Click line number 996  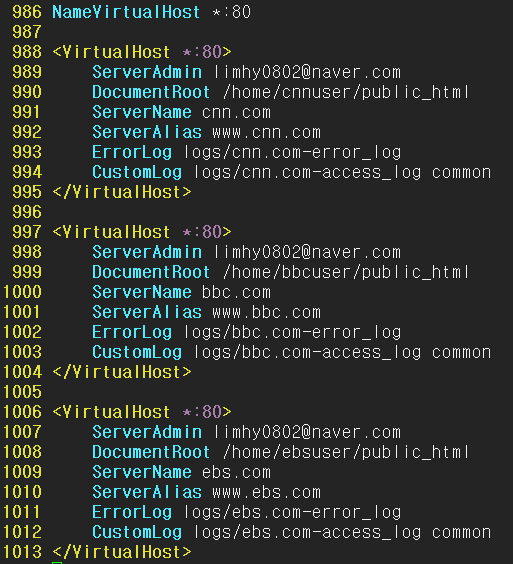pos(27,212)
